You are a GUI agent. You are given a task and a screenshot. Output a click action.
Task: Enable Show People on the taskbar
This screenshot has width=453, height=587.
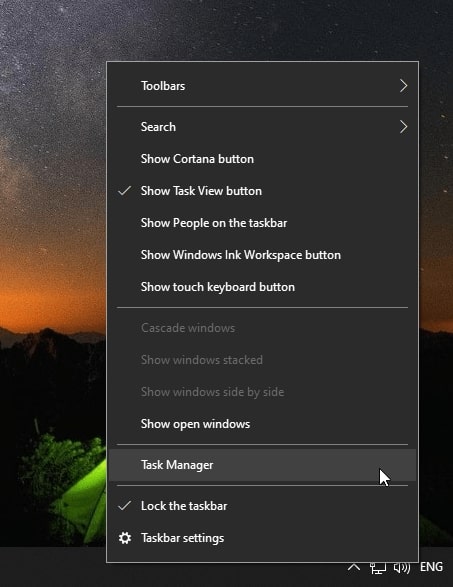(x=262, y=223)
